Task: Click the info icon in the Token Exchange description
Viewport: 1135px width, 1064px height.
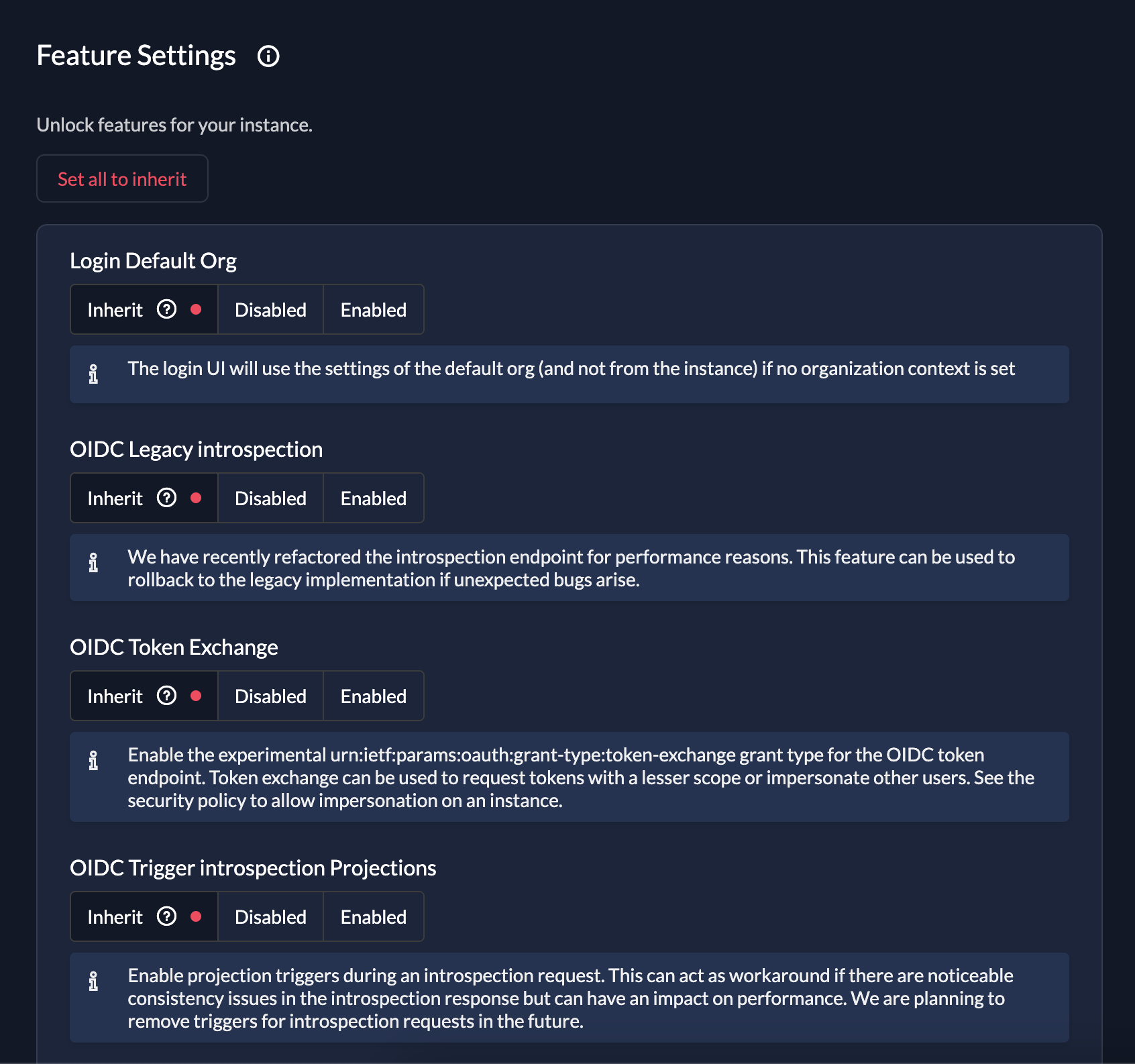Action: click(x=94, y=761)
